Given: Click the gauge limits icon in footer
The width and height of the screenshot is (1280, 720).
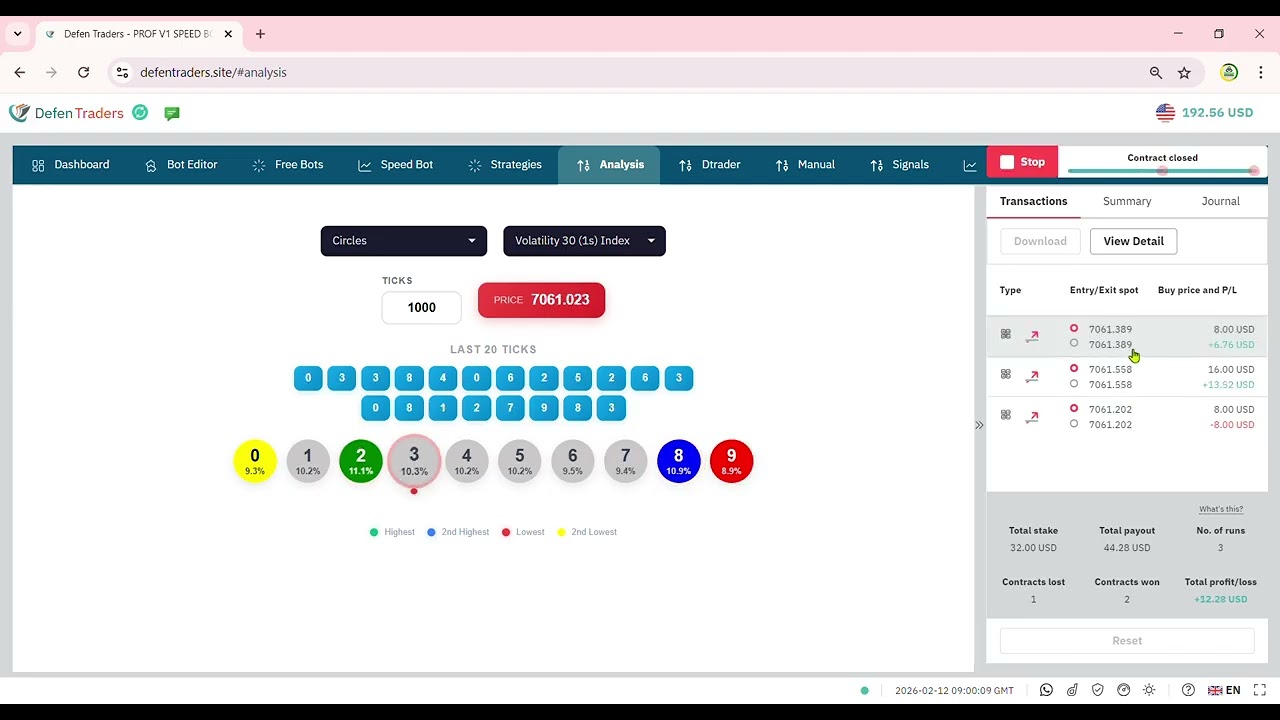Looking at the screenshot, I should 1123,690.
